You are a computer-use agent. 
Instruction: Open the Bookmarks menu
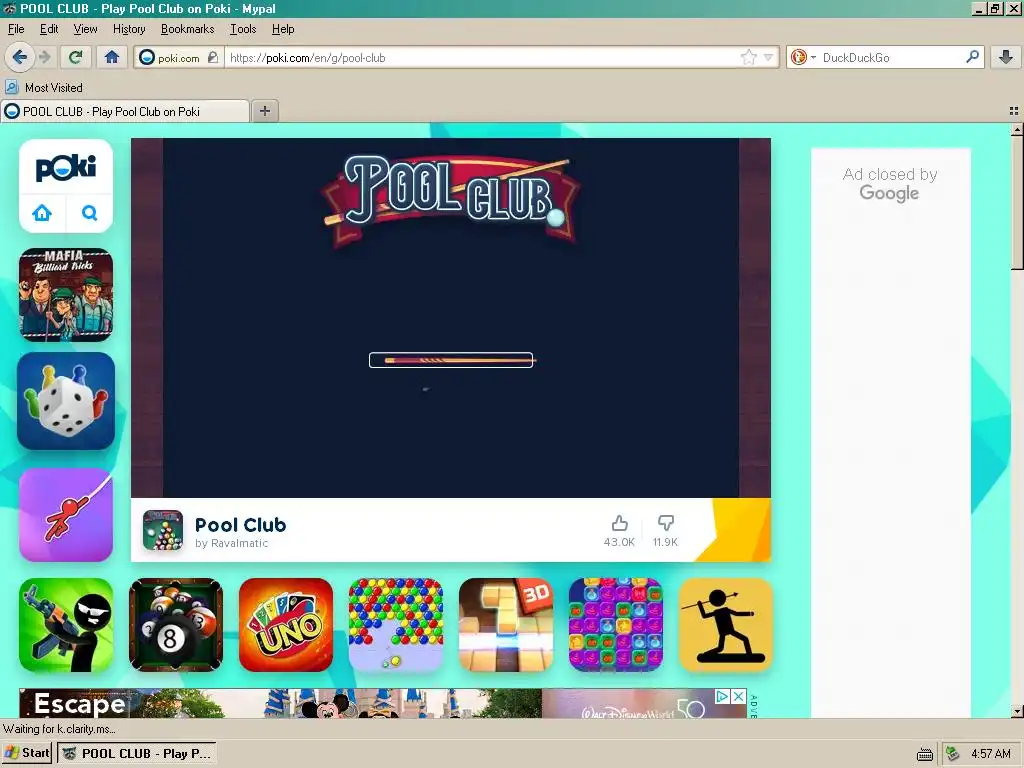[187, 29]
